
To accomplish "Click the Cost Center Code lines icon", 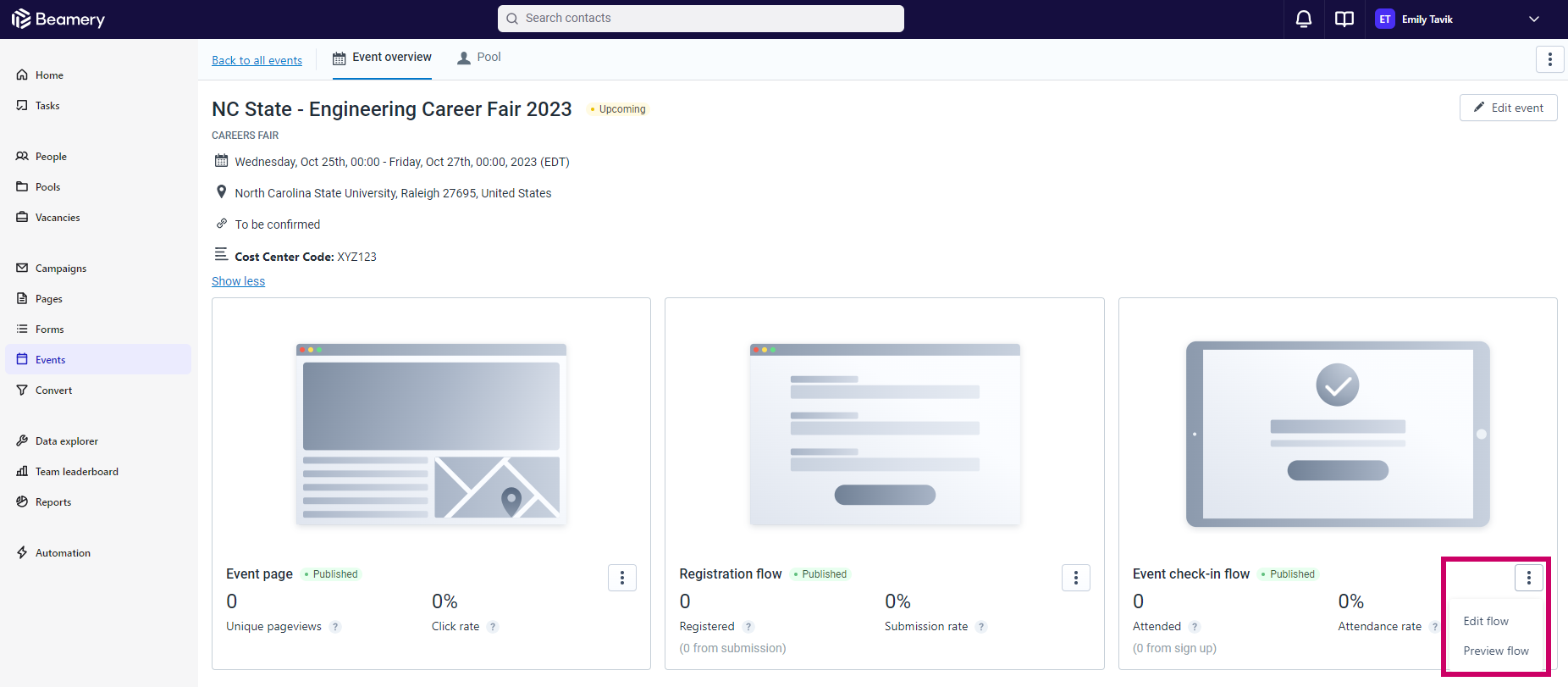I will point(221,254).
